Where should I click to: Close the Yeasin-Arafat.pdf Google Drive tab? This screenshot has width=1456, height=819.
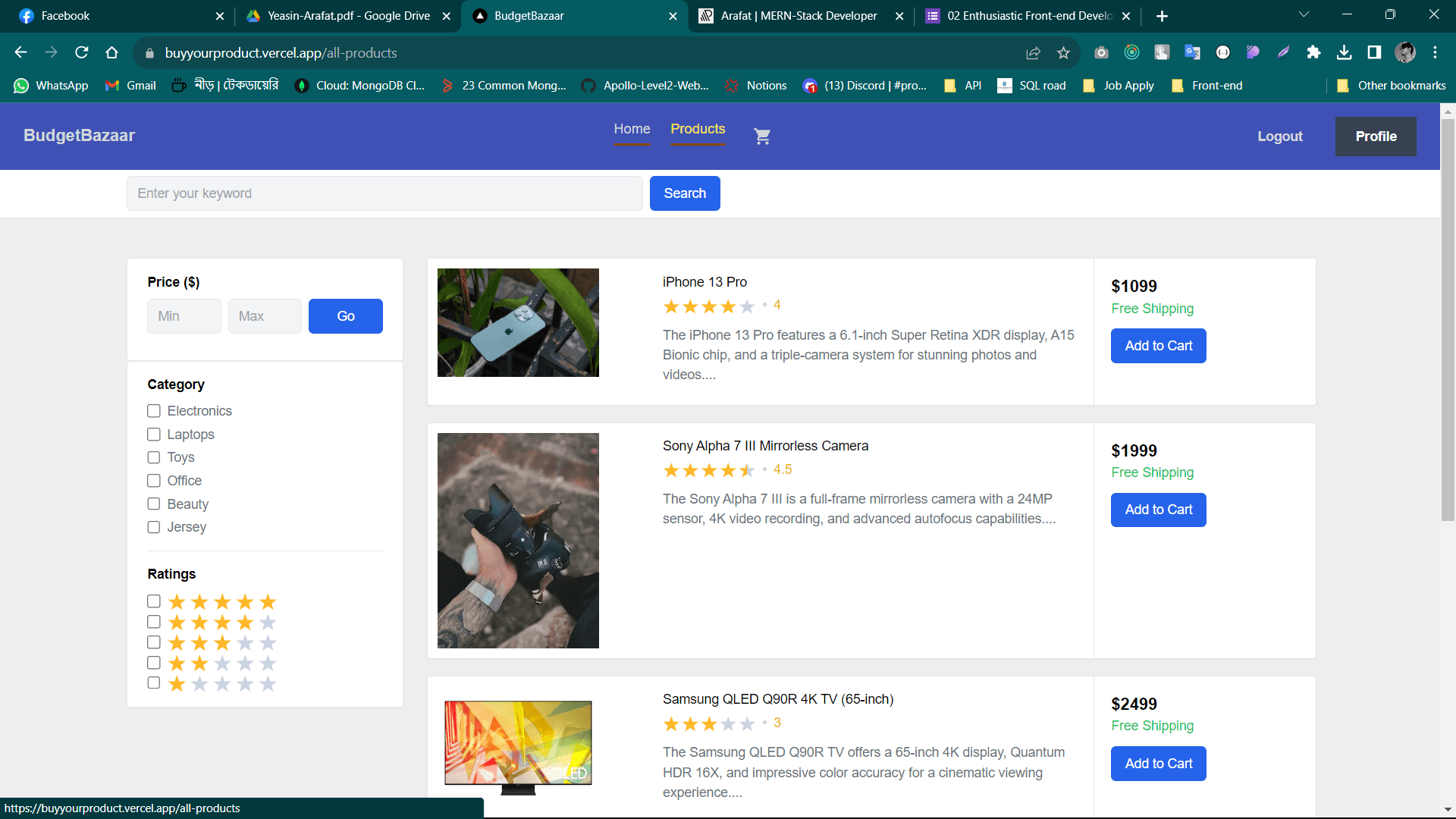tap(447, 16)
